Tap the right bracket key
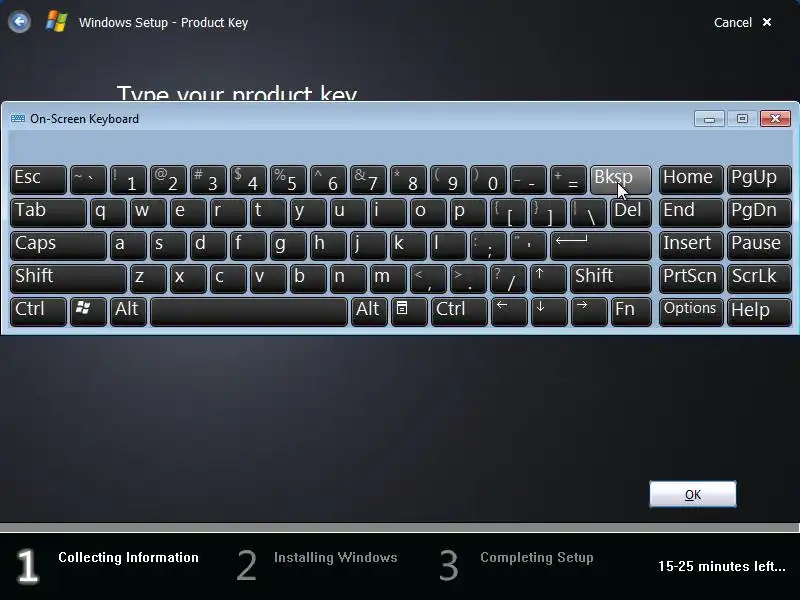800x600 pixels. pos(548,213)
